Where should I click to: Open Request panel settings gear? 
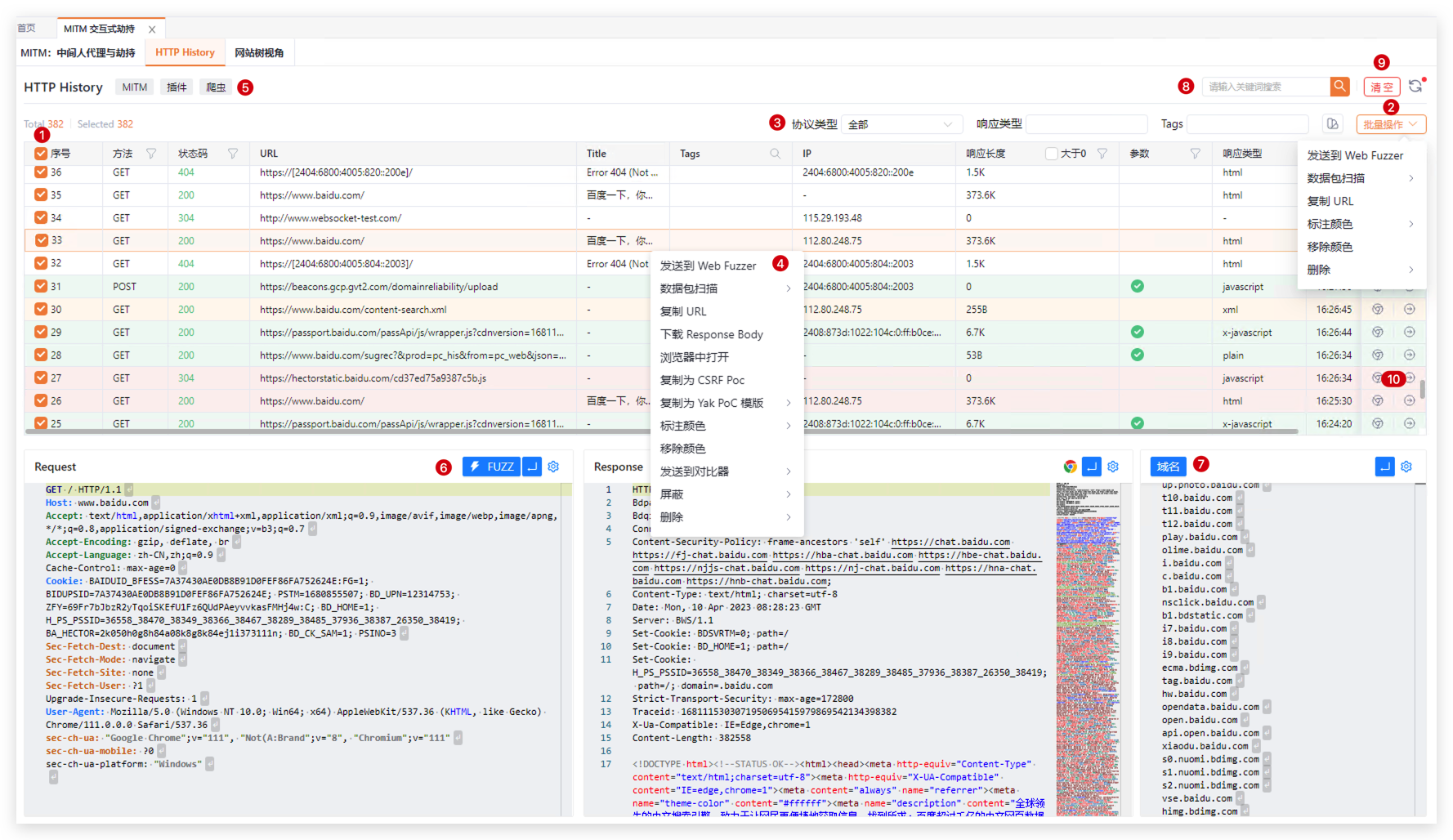[x=553, y=467]
